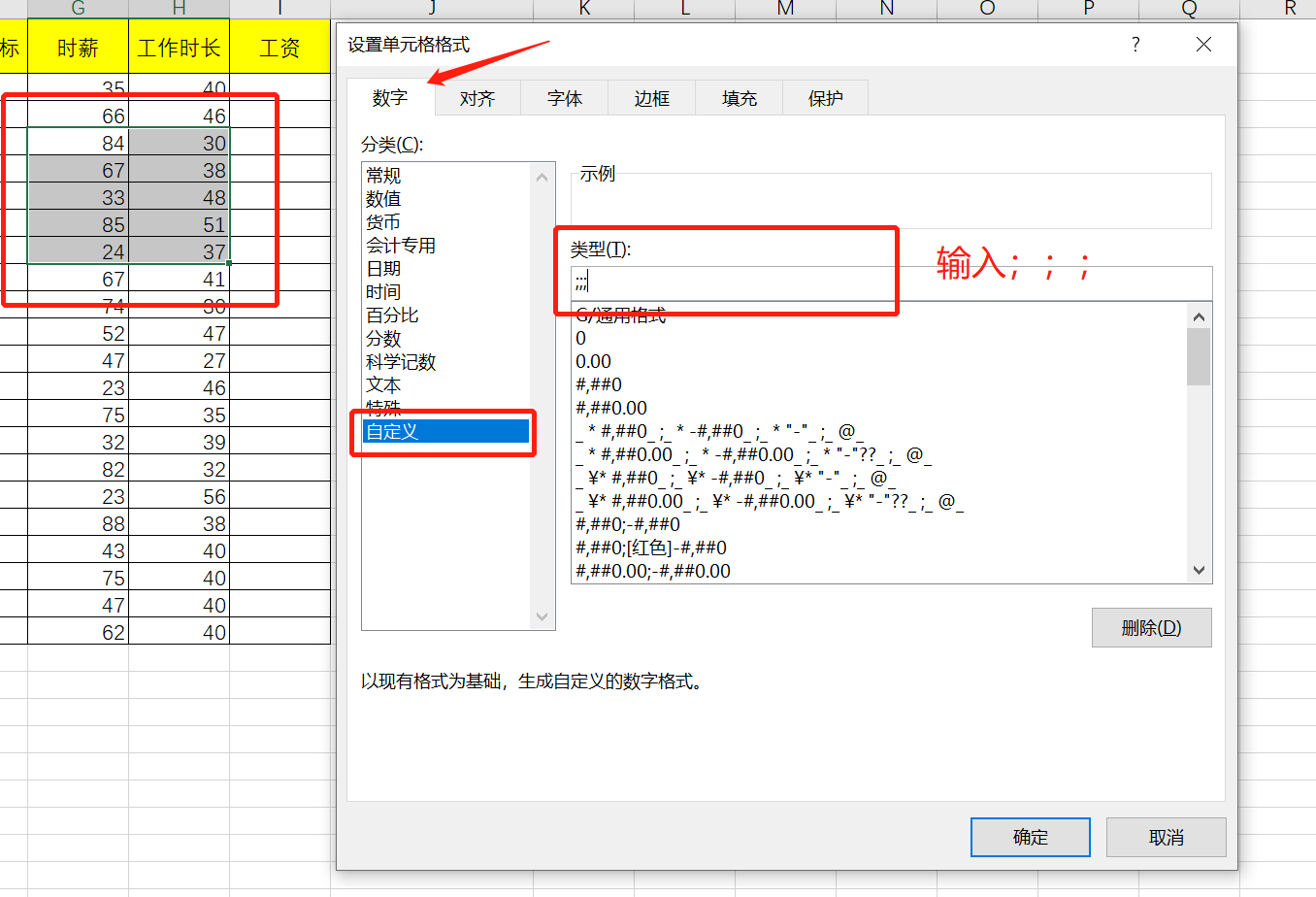Viewport: 1316px width, 897px height.
Task: Select the 填充 tab
Action: (x=738, y=97)
